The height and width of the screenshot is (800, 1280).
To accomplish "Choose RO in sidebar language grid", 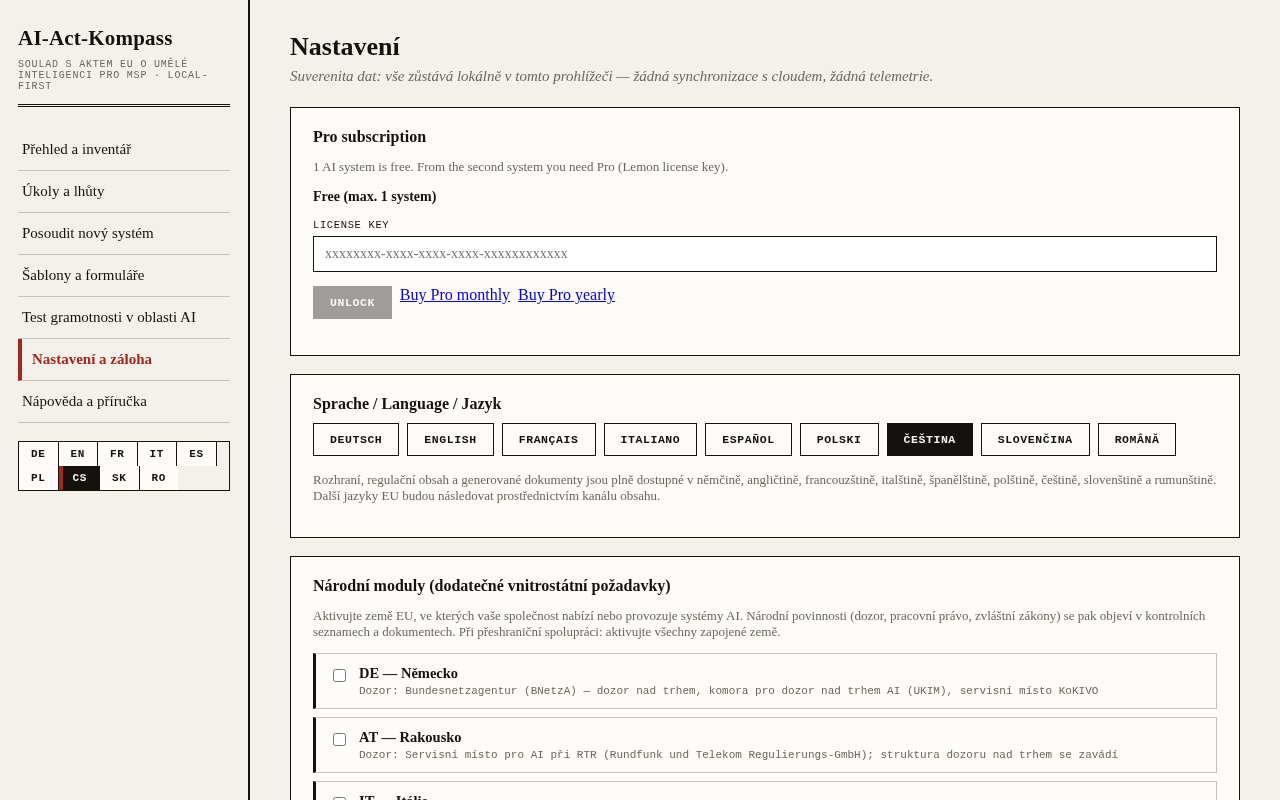I will pyautogui.click(x=159, y=478).
